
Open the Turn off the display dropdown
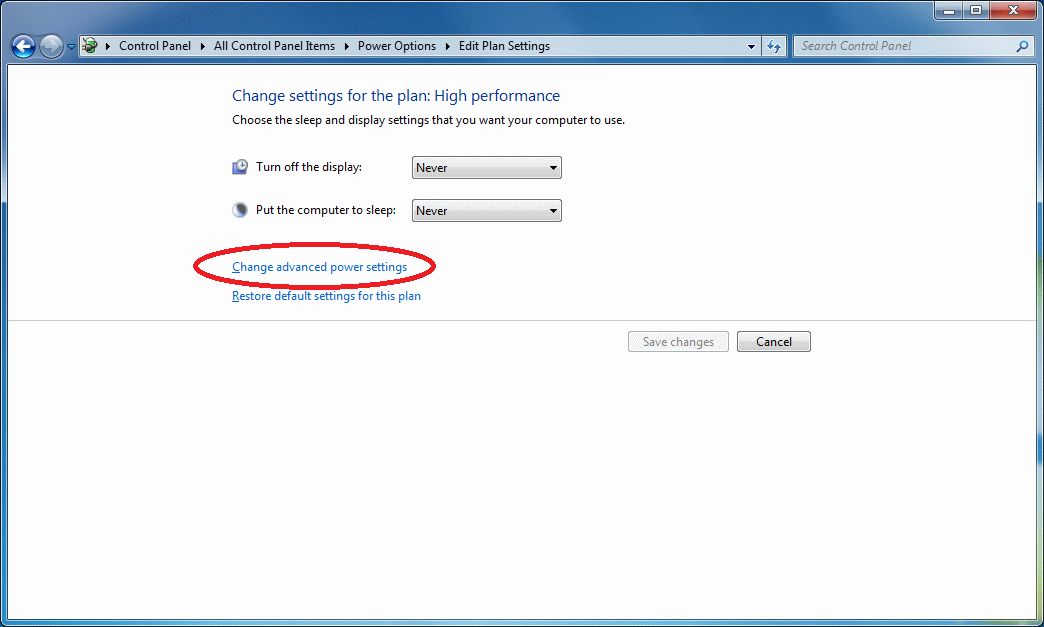487,168
